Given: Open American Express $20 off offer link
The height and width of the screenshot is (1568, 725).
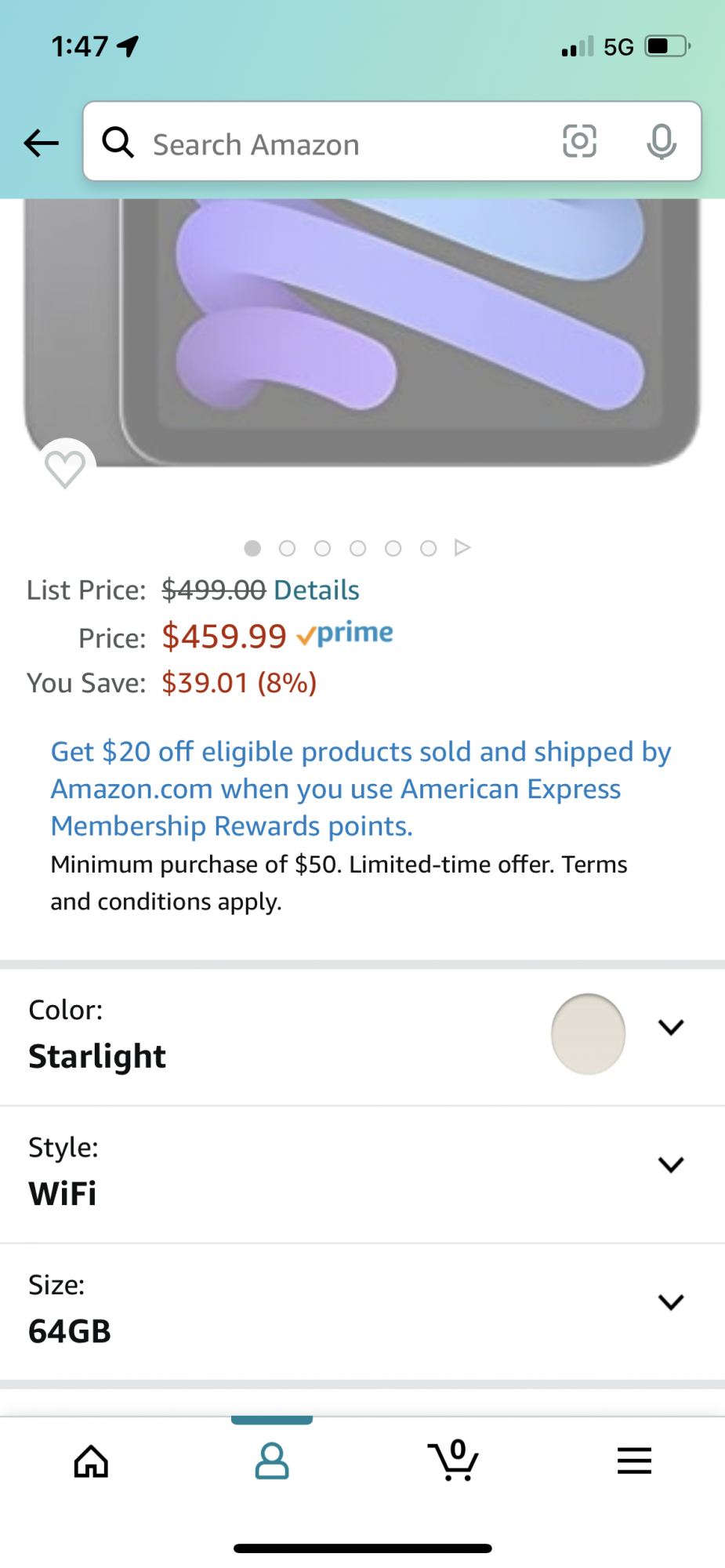Looking at the screenshot, I should click(x=361, y=789).
